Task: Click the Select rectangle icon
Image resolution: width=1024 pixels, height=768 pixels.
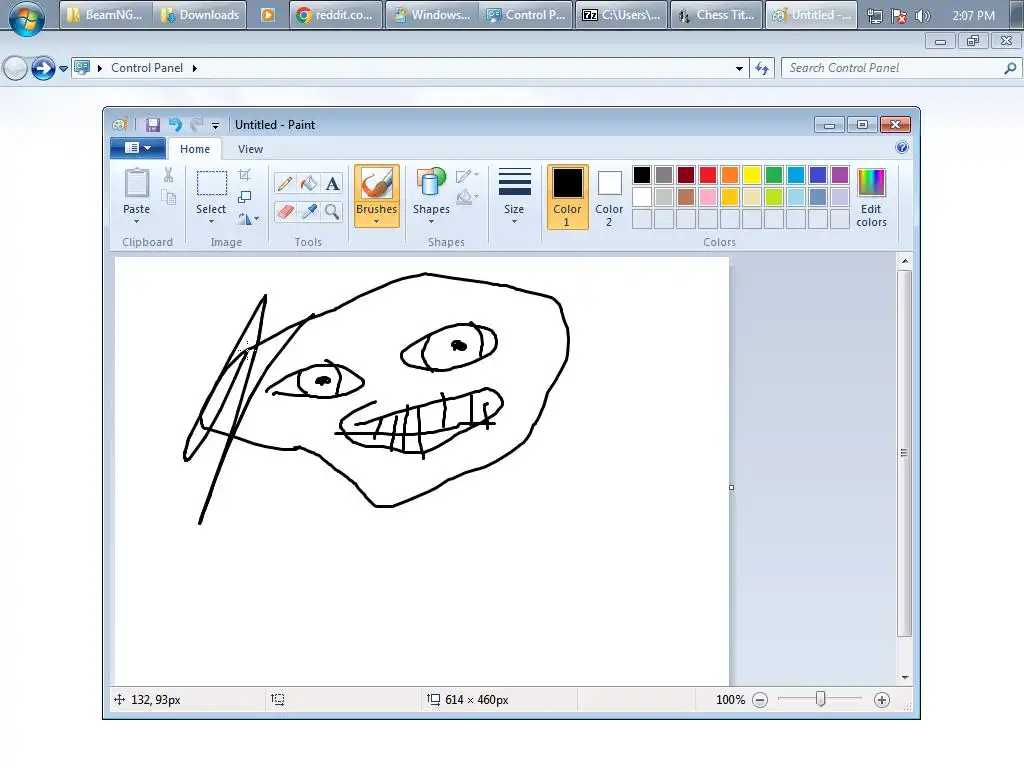Action: [212, 184]
